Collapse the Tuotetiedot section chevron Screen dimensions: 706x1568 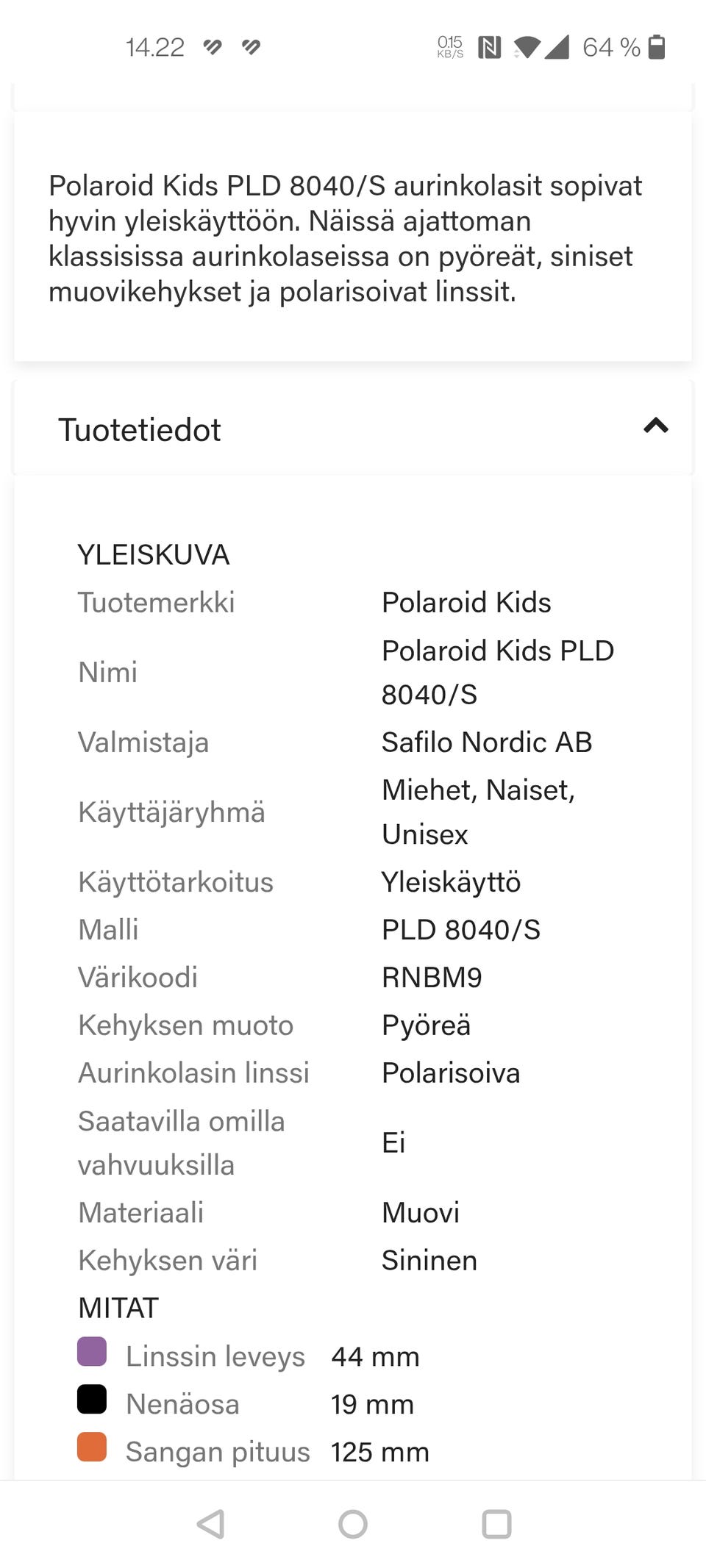pyautogui.click(x=655, y=426)
